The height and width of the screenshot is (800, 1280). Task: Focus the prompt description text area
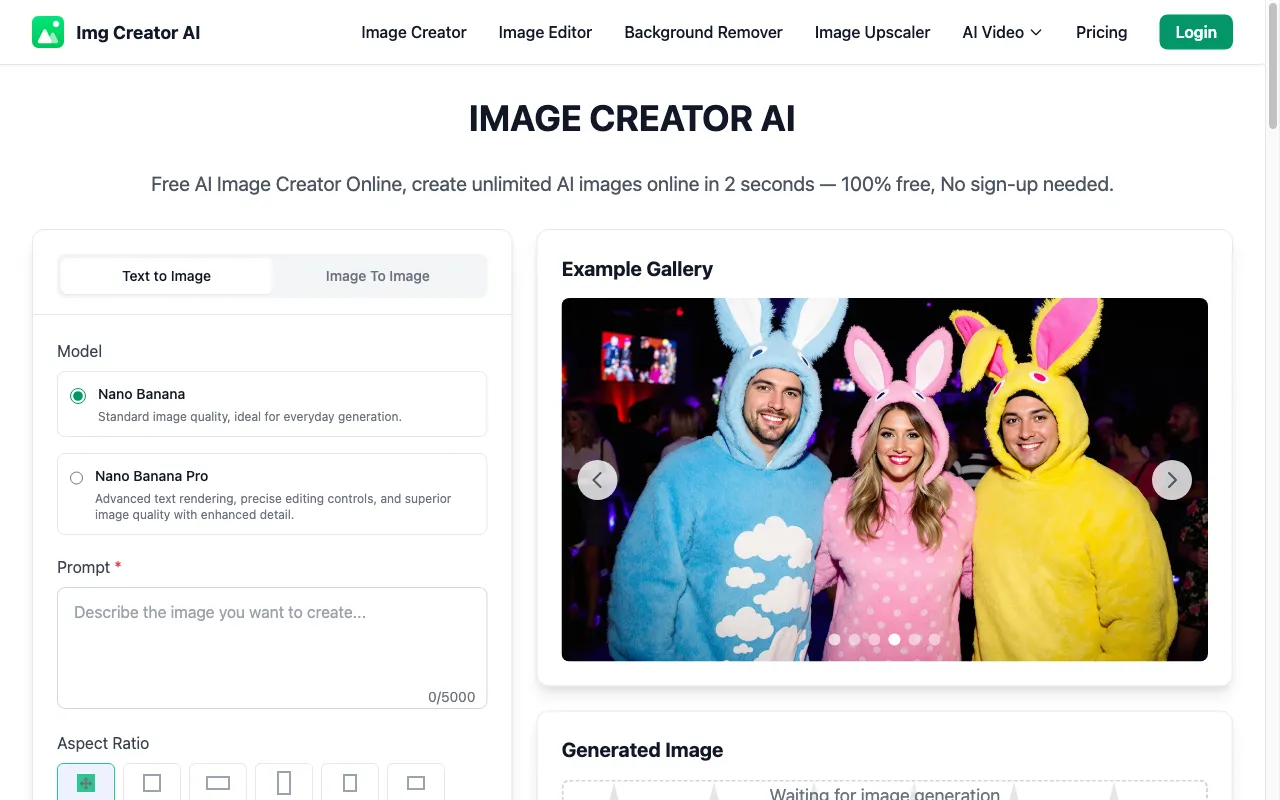coord(272,648)
